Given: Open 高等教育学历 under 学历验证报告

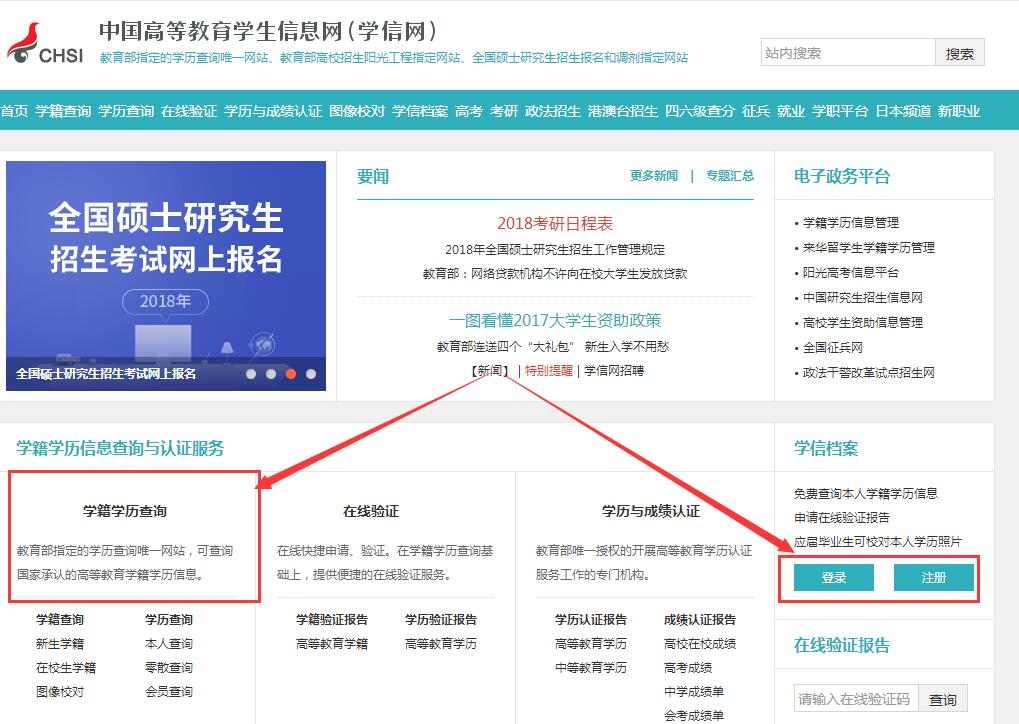Looking at the screenshot, I should click(x=441, y=643).
